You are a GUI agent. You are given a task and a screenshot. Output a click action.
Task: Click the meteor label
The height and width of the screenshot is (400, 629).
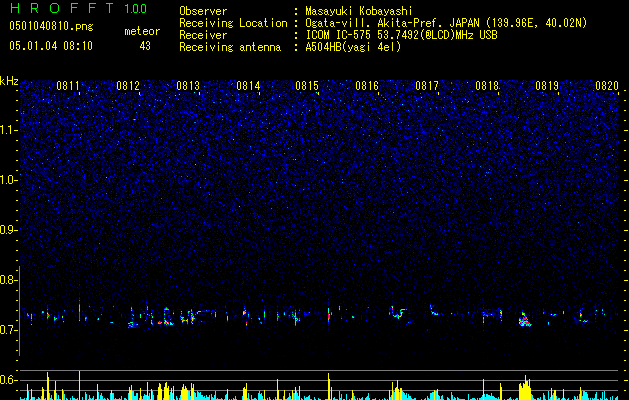click(x=142, y=31)
